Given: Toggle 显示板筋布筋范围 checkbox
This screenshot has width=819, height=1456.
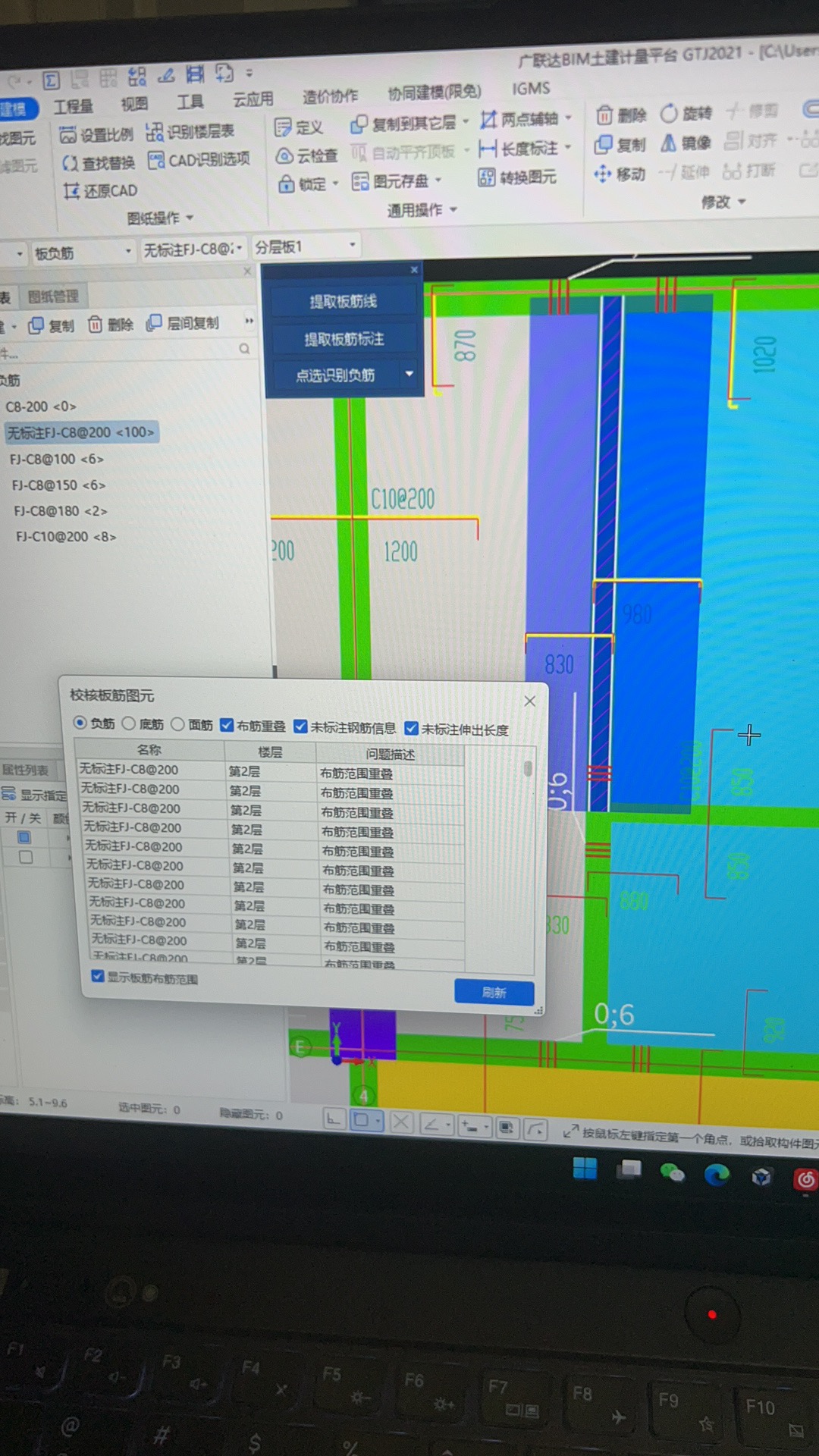Looking at the screenshot, I should [x=98, y=976].
